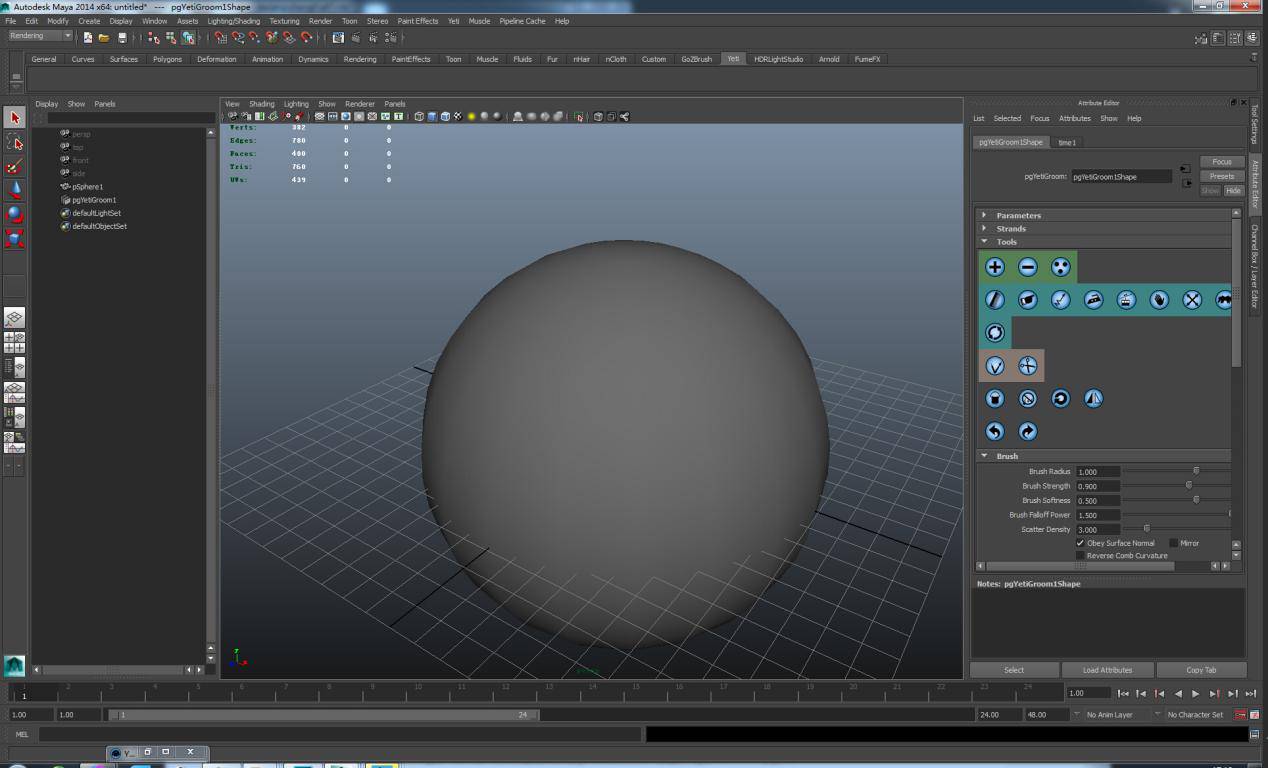Select pSphere1 in the outliner

(x=87, y=187)
